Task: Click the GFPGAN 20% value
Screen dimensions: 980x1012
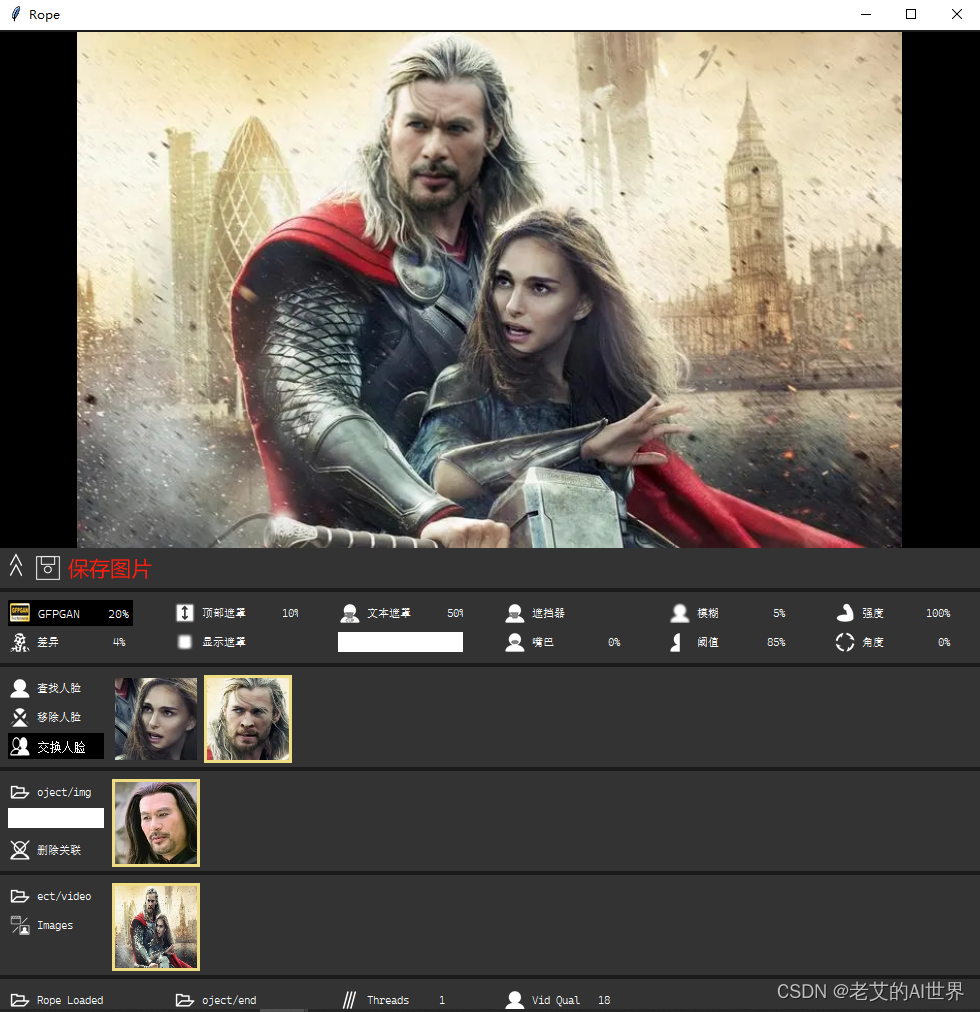Action: (118, 614)
